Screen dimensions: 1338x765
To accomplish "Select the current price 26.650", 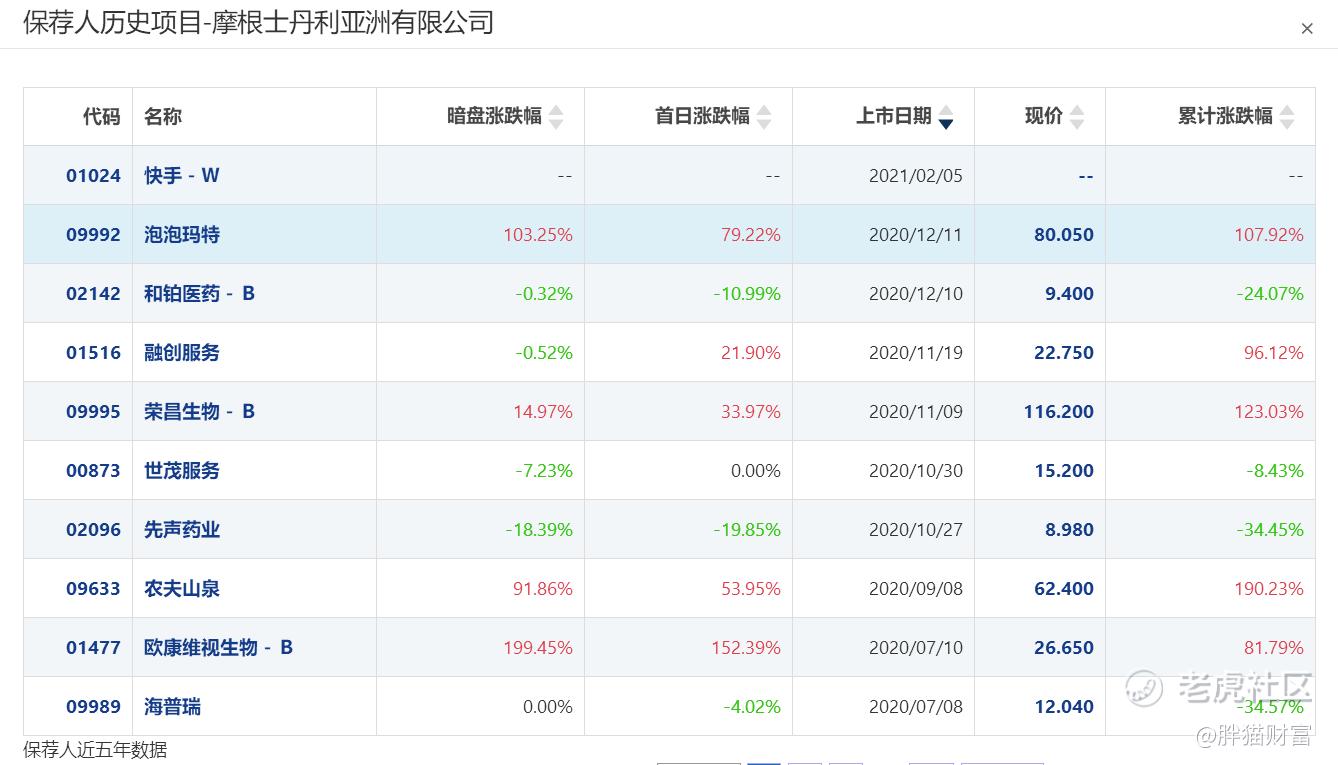I will pos(1064,648).
